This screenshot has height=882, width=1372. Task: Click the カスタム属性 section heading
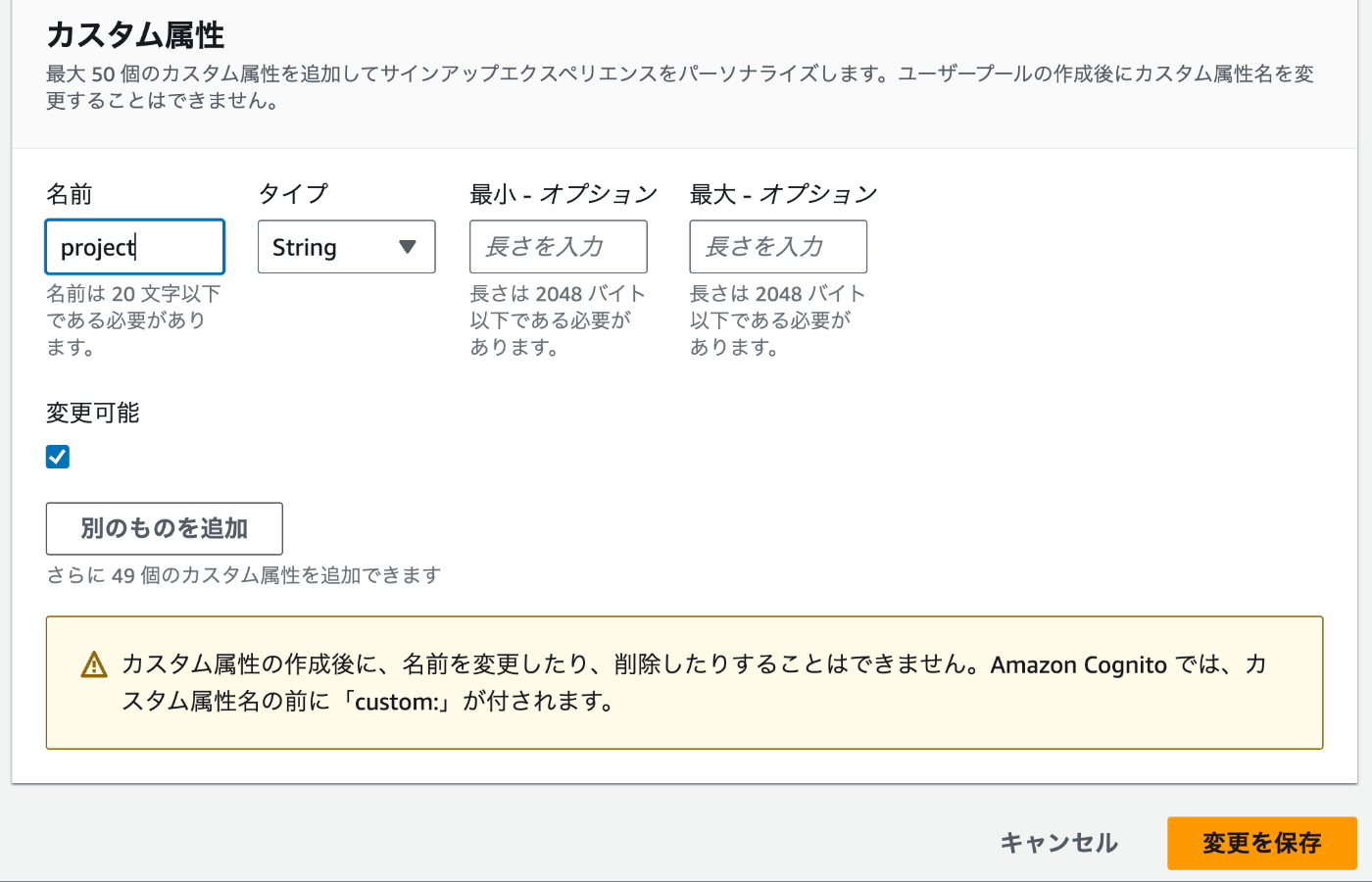coord(135,35)
